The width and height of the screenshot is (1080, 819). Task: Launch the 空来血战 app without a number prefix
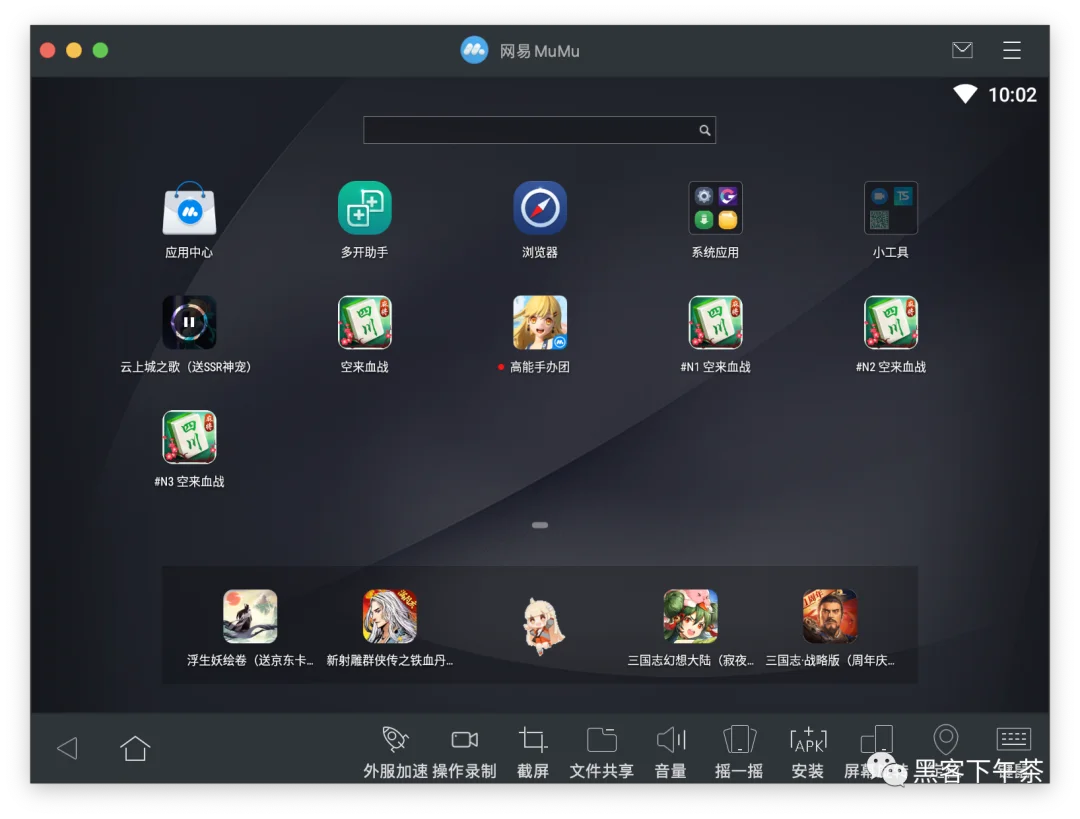[364, 322]
